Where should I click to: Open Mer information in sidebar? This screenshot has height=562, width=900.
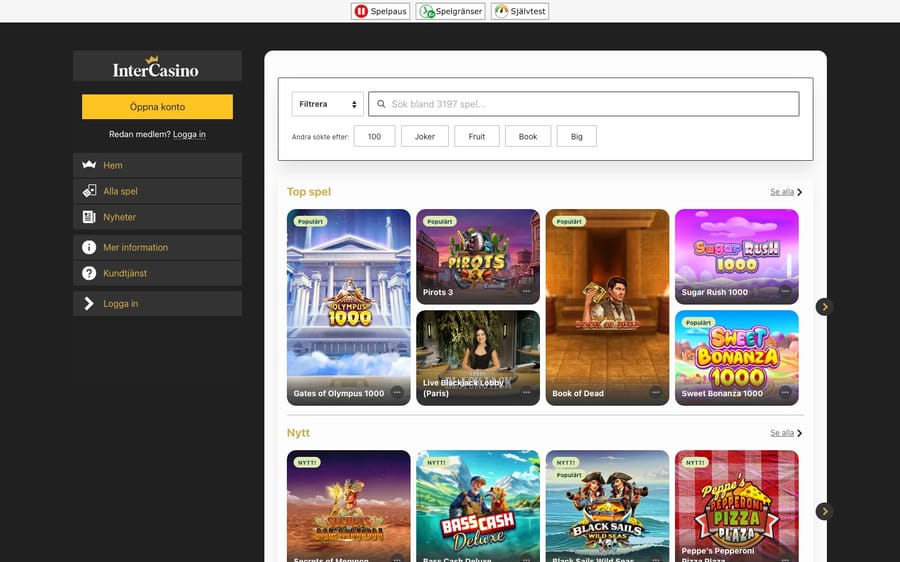(157, 247)
